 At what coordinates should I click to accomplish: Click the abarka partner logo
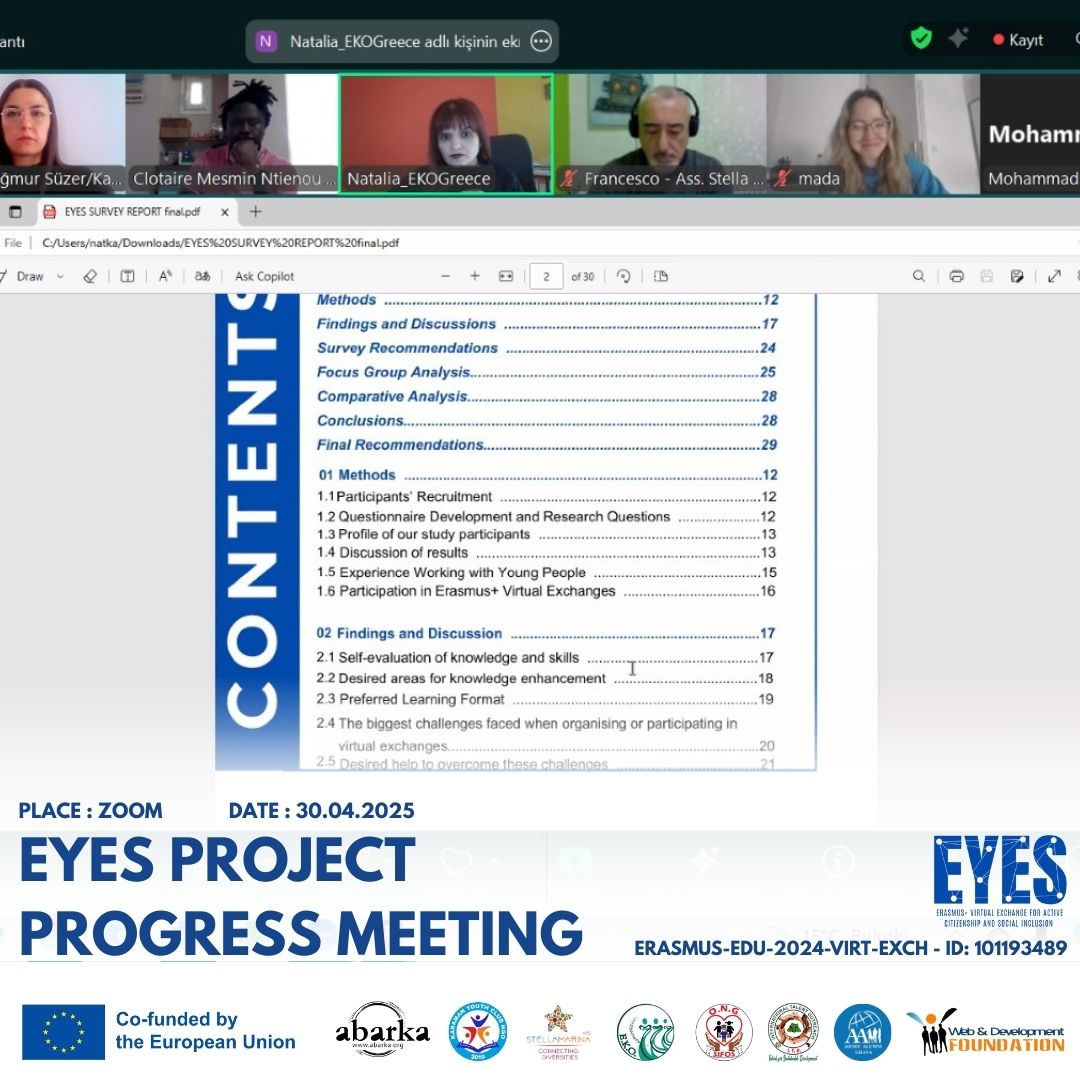[383, 1031]
